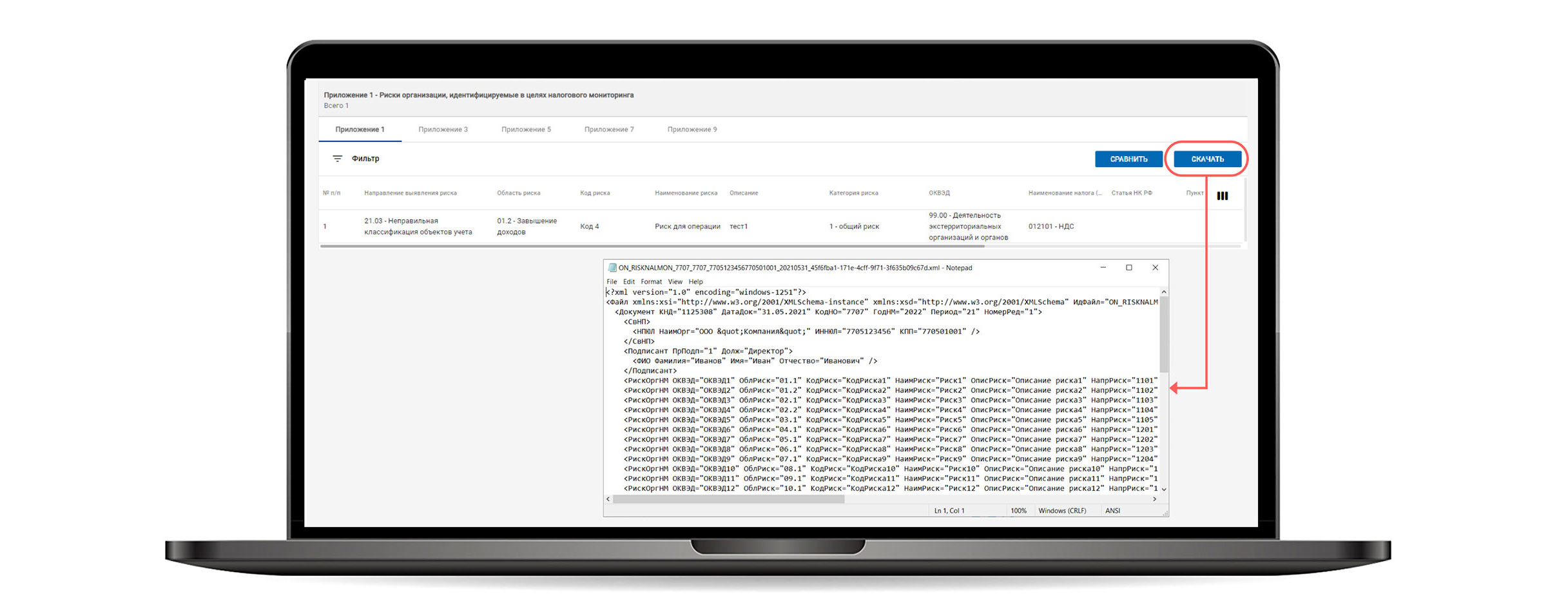Open the Приложение 7 tab
The width and height of the screenshot is (1568, 594).
click(609, 130)
